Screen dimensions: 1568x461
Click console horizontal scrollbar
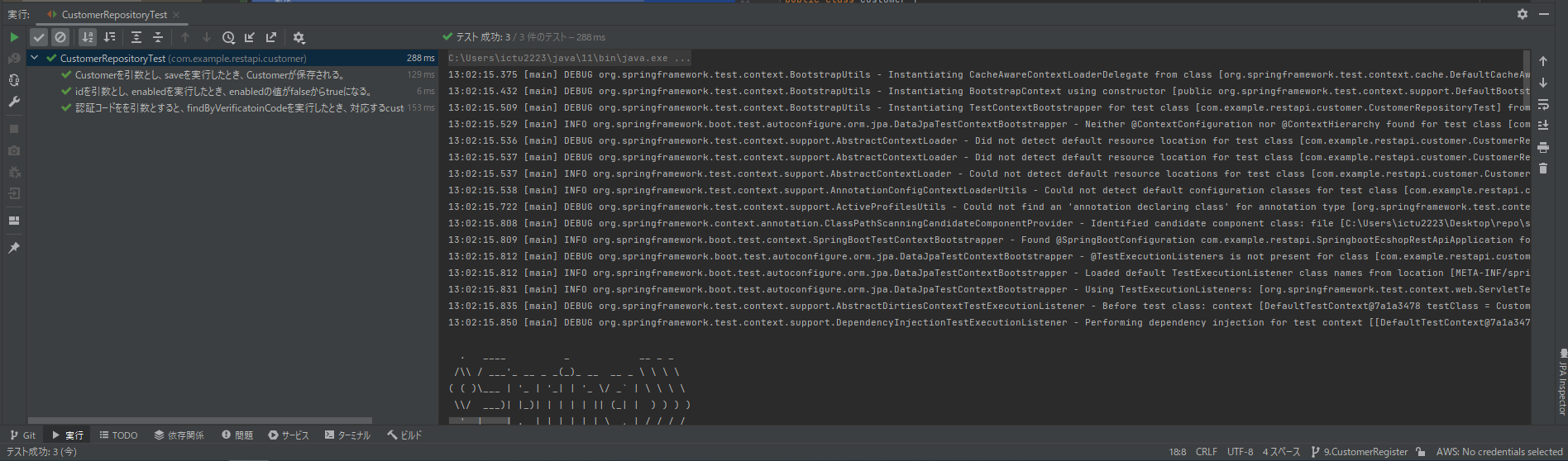point(480,421)
